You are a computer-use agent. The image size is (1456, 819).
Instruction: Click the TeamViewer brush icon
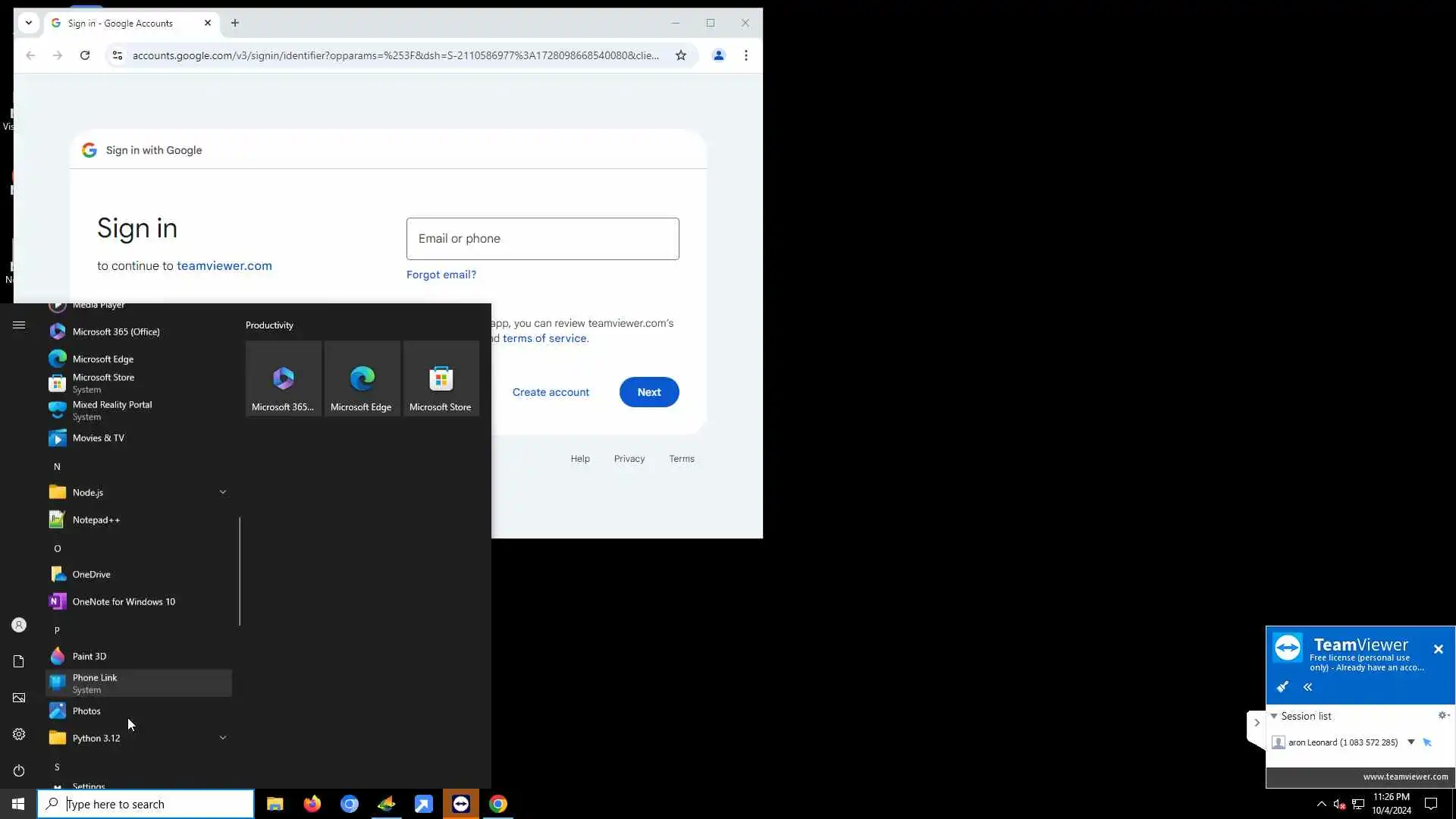tap(1282, 687)
